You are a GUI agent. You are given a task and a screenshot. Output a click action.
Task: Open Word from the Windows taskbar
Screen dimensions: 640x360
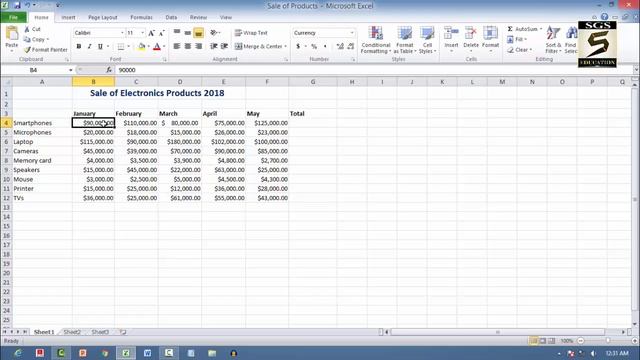147,353
